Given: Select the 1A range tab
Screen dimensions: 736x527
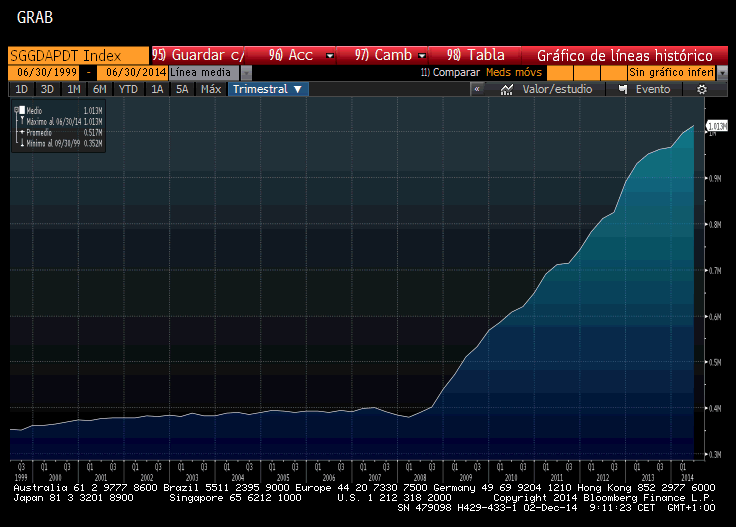Looking at the screenshot, I should (157, 89).
